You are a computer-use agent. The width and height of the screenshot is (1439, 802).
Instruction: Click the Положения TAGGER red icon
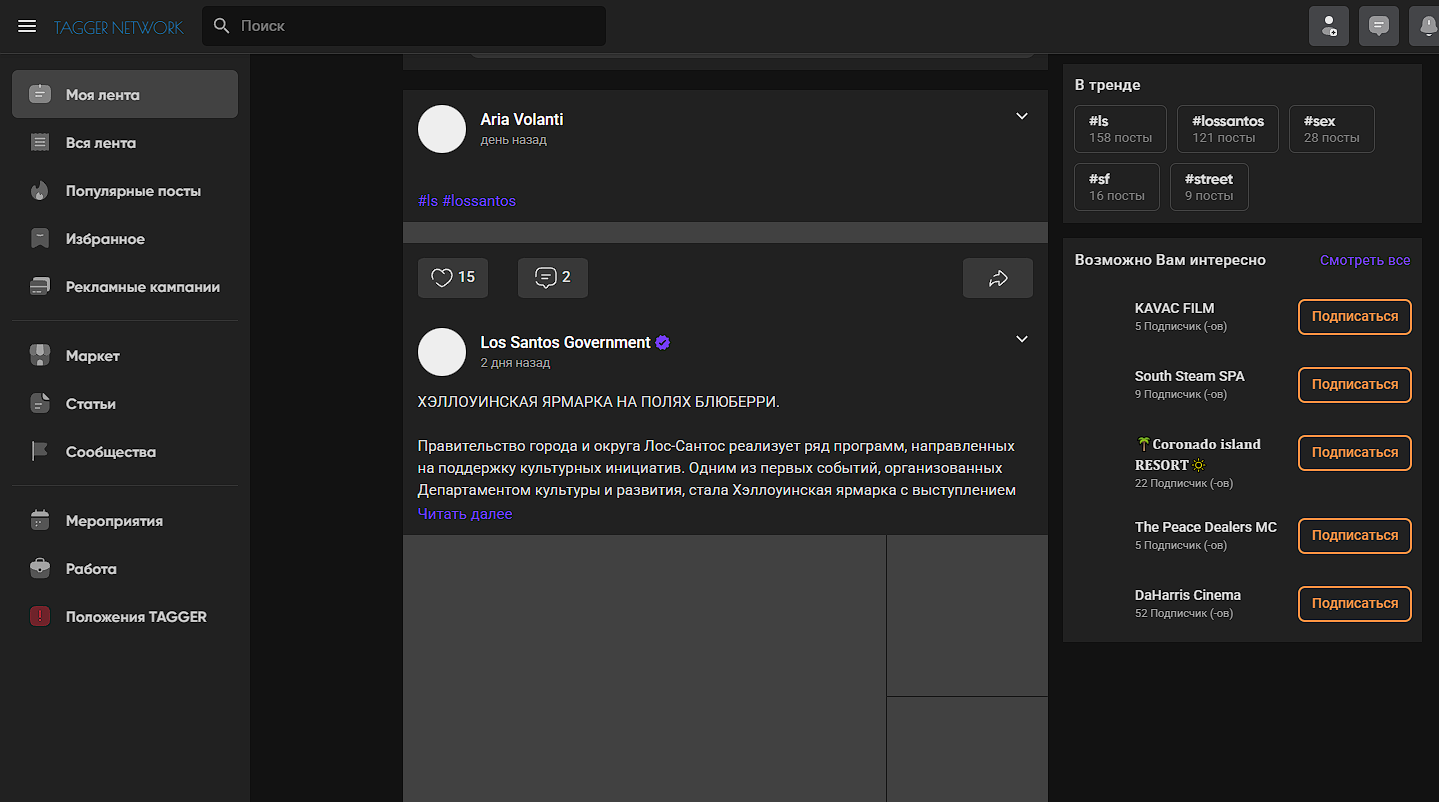40,617
